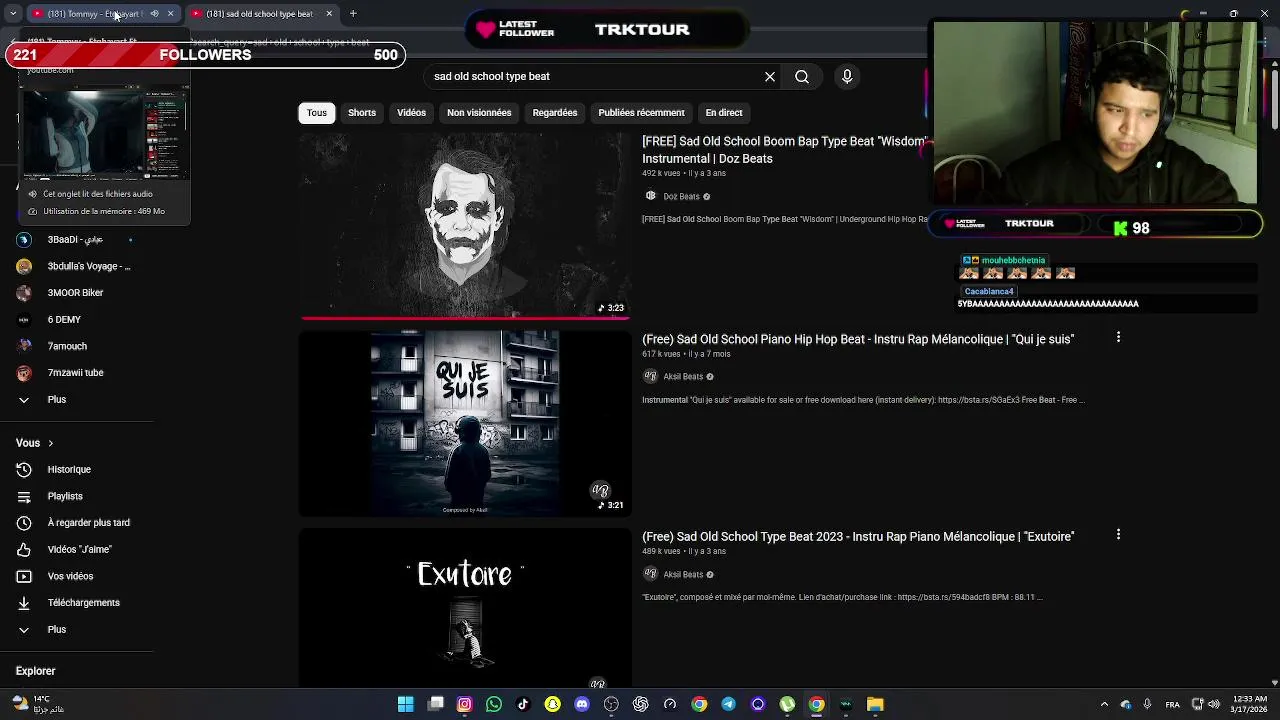Open Aksil Beats avatar under "Qui je suis"

(x=650, y=376)
